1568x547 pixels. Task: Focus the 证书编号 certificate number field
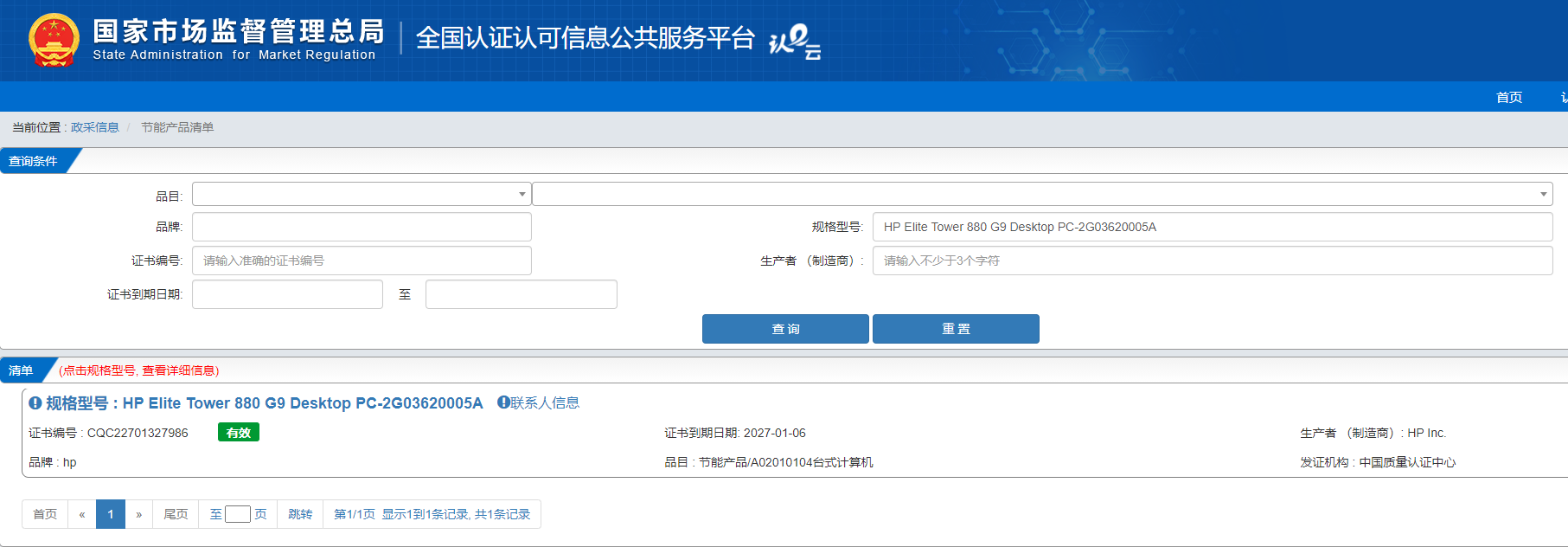click(362, 261)
